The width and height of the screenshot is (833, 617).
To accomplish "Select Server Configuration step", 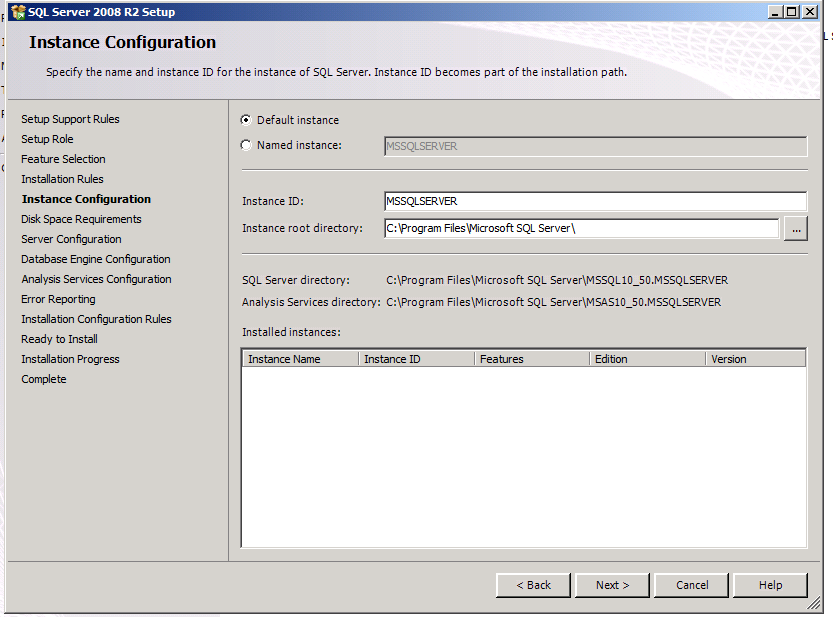I will (71, 239).
